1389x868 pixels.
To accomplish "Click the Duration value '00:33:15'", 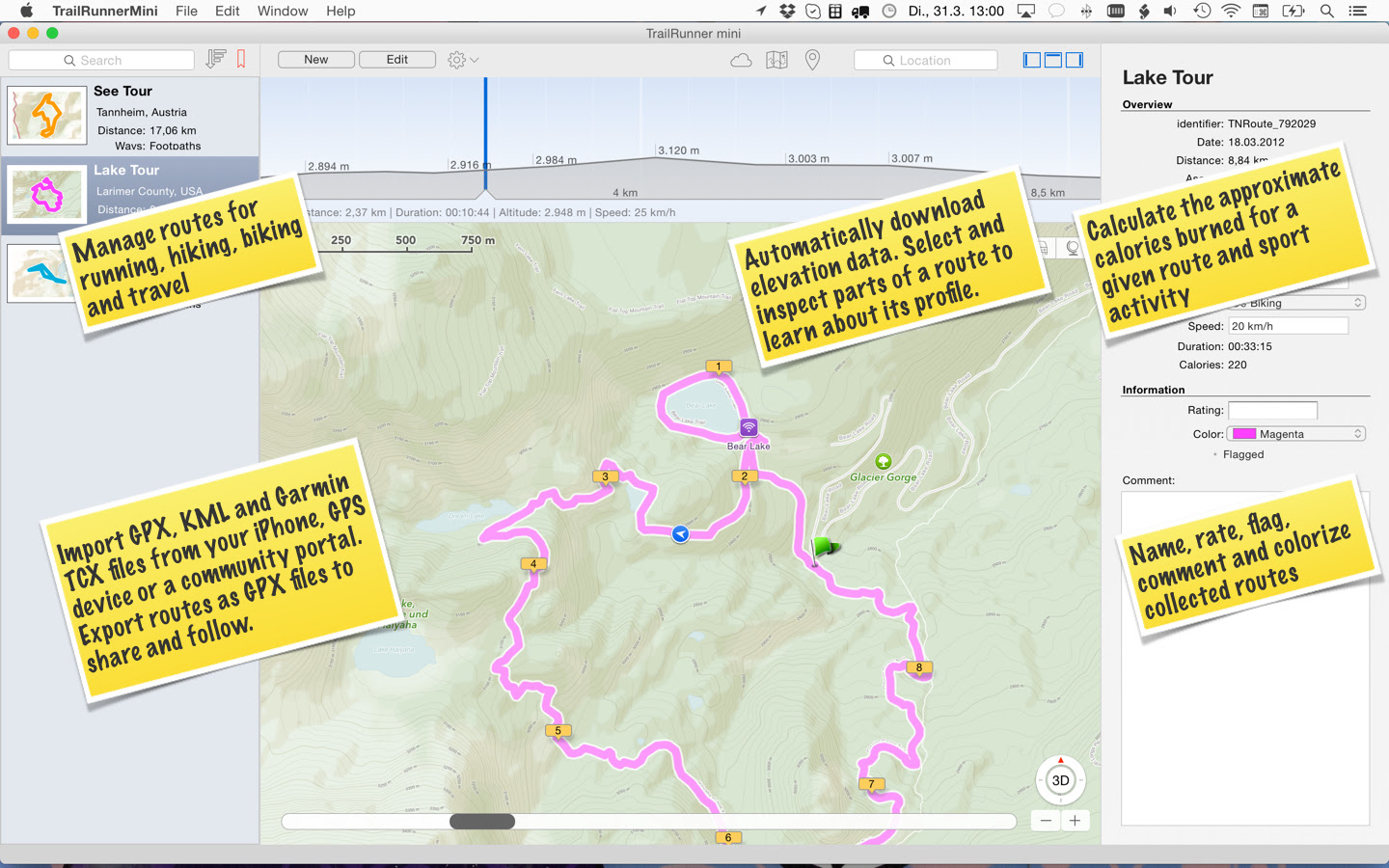I will pos(1250,346).
